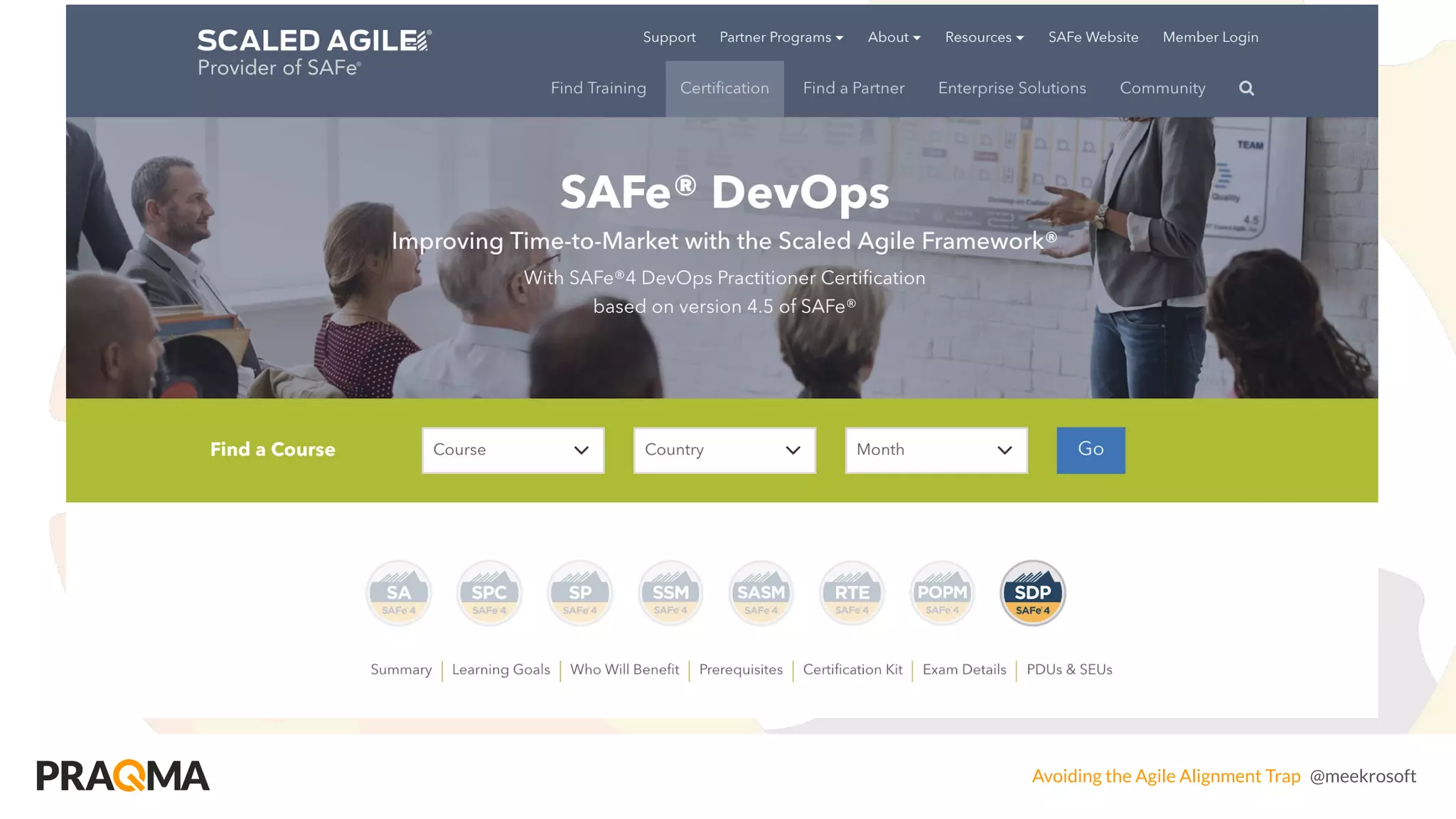The image size is (1456, 819).
Task: Jump to PDUs & SEUs section
Action: point(1069,670)
